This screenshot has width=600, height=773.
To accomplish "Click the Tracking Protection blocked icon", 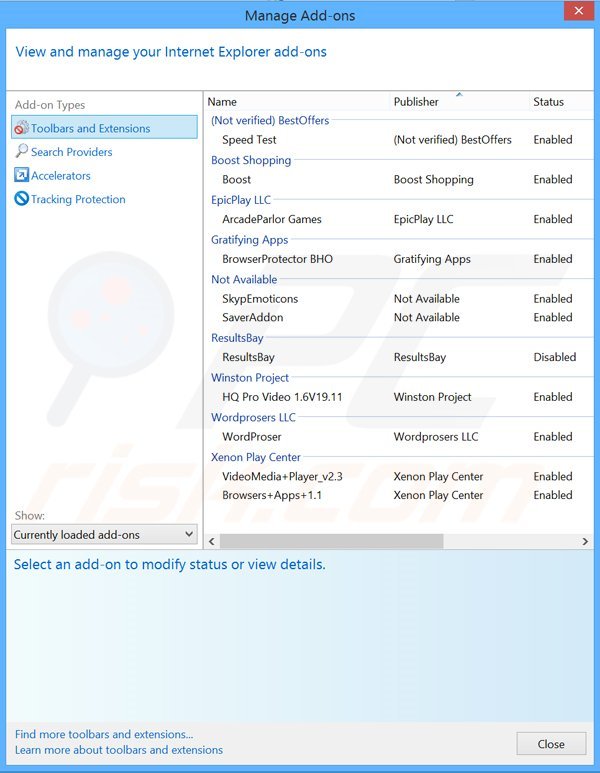I will click(21, 199).
